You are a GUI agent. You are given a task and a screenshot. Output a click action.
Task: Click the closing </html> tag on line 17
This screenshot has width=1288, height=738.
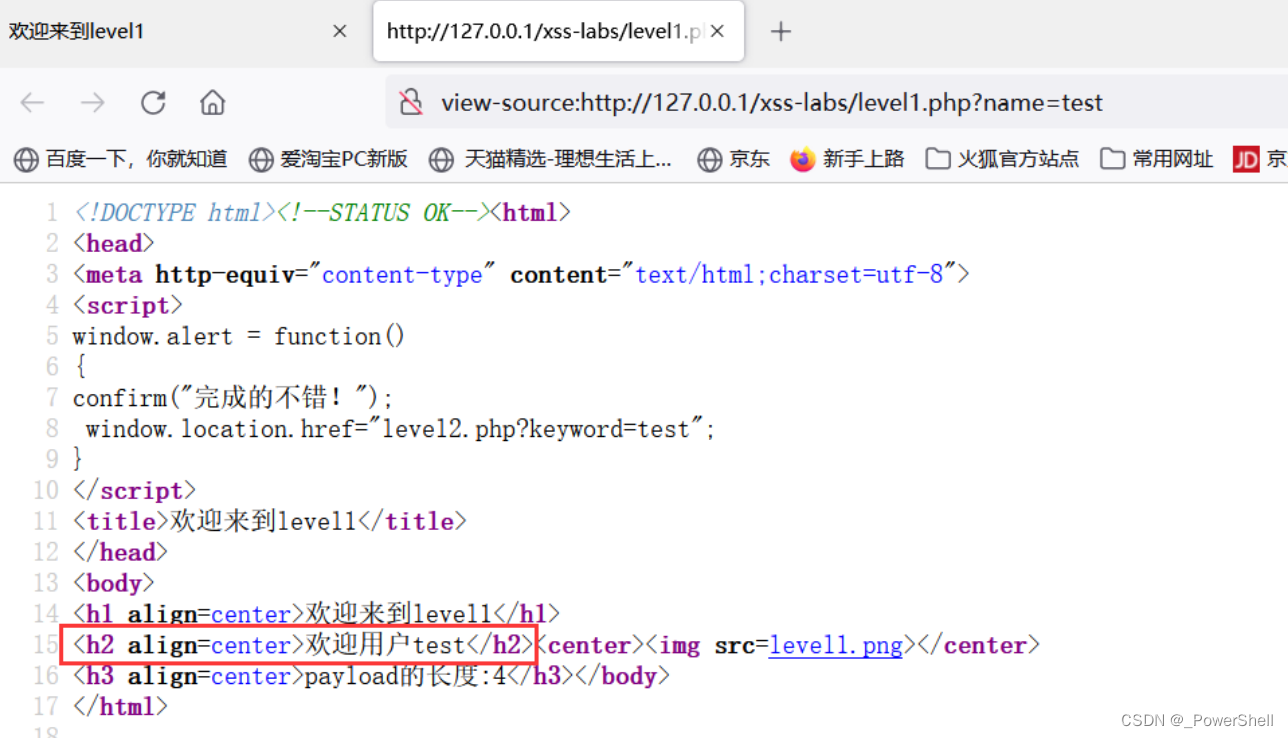coord(121,707)
